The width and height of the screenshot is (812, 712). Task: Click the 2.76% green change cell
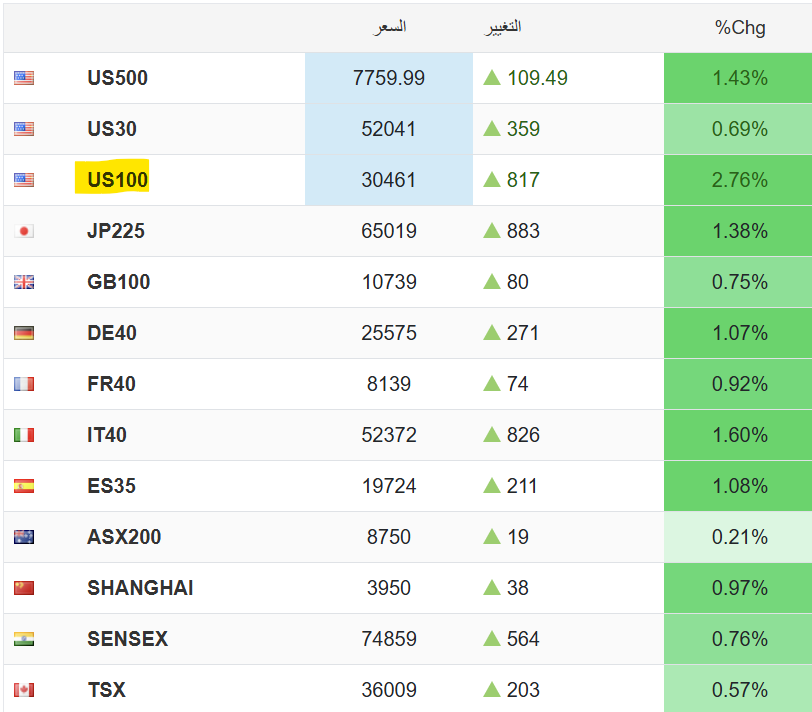click(738, 180)
